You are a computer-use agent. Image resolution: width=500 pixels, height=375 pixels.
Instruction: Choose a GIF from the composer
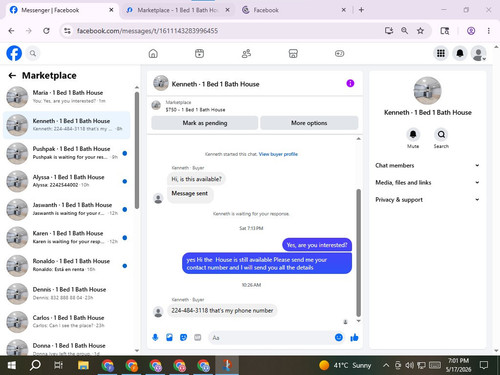[x=198, y=338]
